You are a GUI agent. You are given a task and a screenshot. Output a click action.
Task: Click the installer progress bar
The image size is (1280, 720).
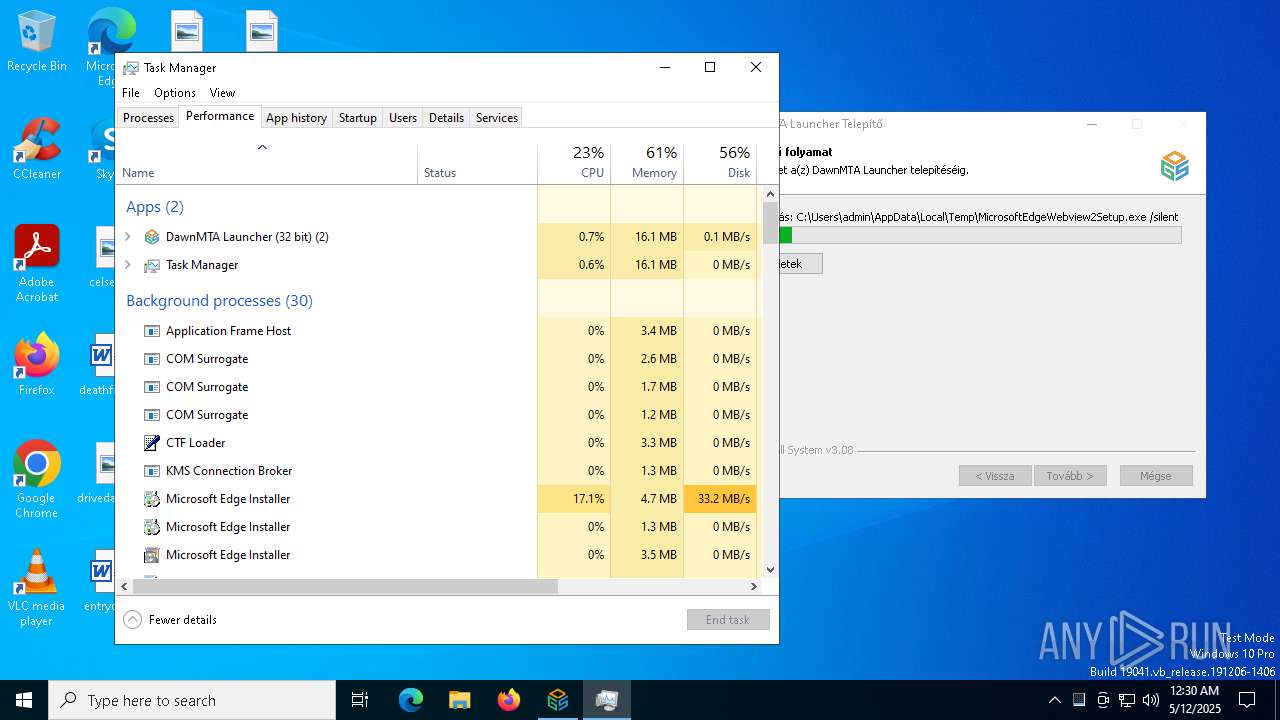coord(980,235)
